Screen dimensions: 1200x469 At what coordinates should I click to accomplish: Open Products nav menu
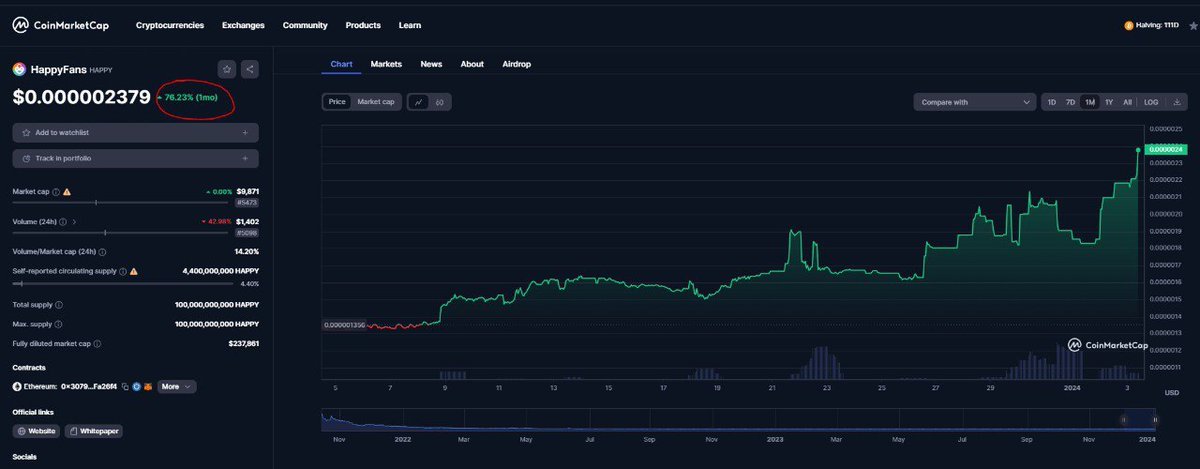click(363, 25)
